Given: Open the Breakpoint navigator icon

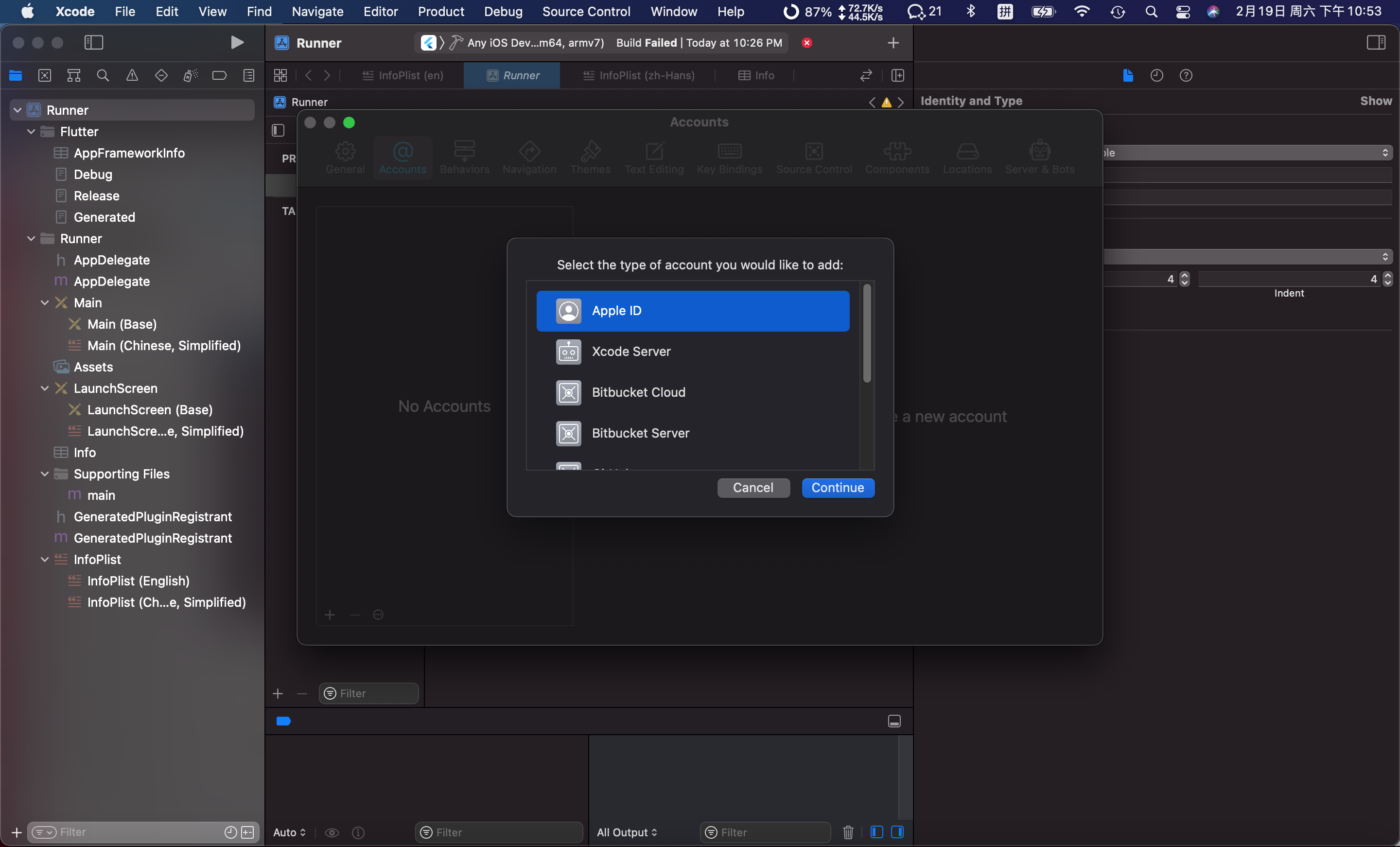Looking at the screenshot, I should 219,75.
